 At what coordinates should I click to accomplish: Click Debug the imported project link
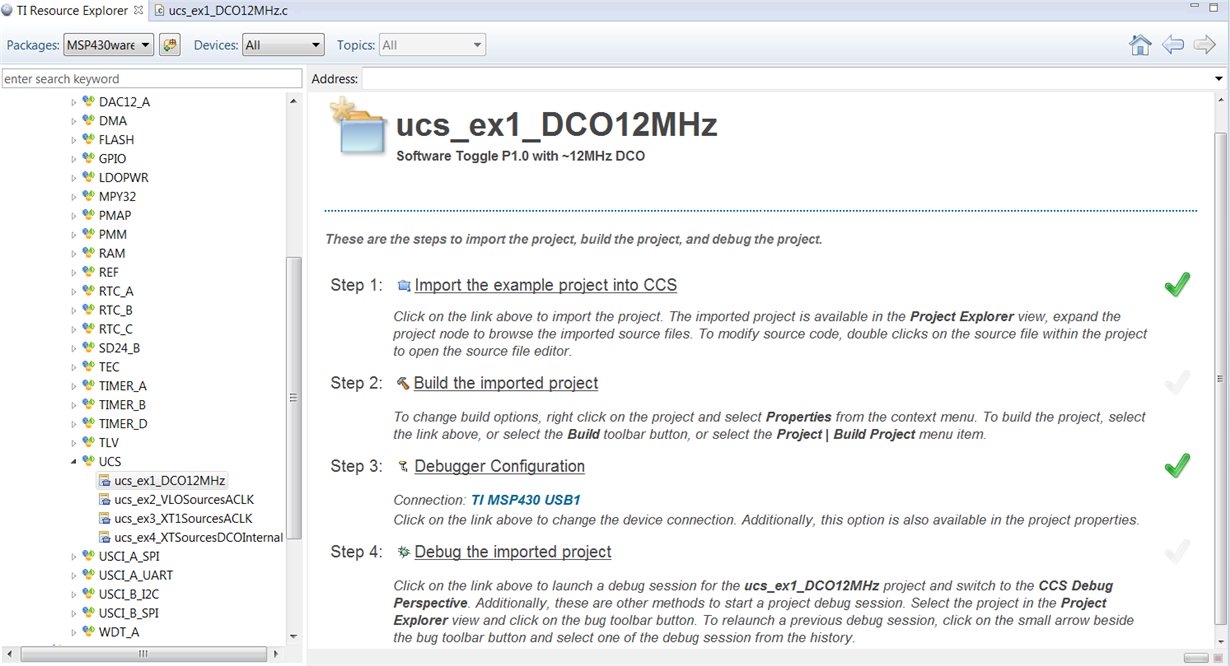[513, 552]
